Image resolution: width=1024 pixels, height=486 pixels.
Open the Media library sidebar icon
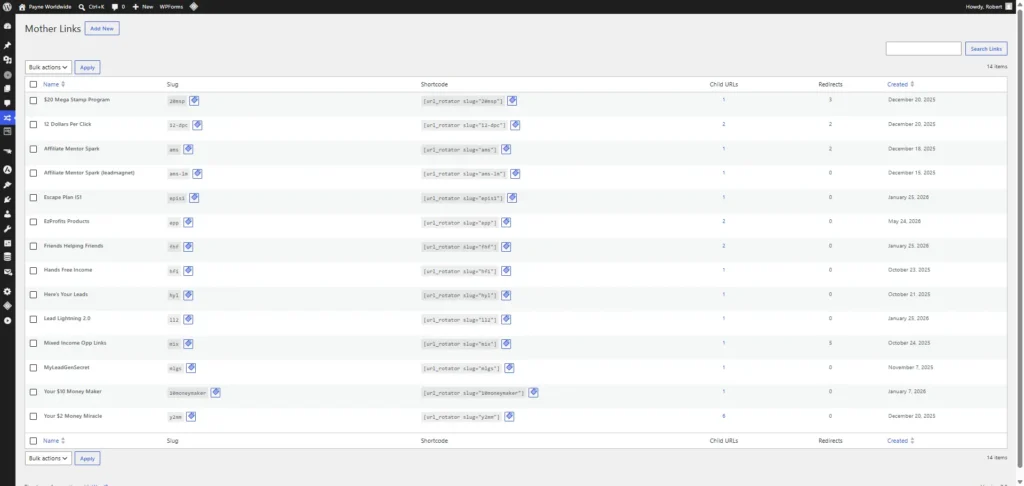(x=7, y=59)
